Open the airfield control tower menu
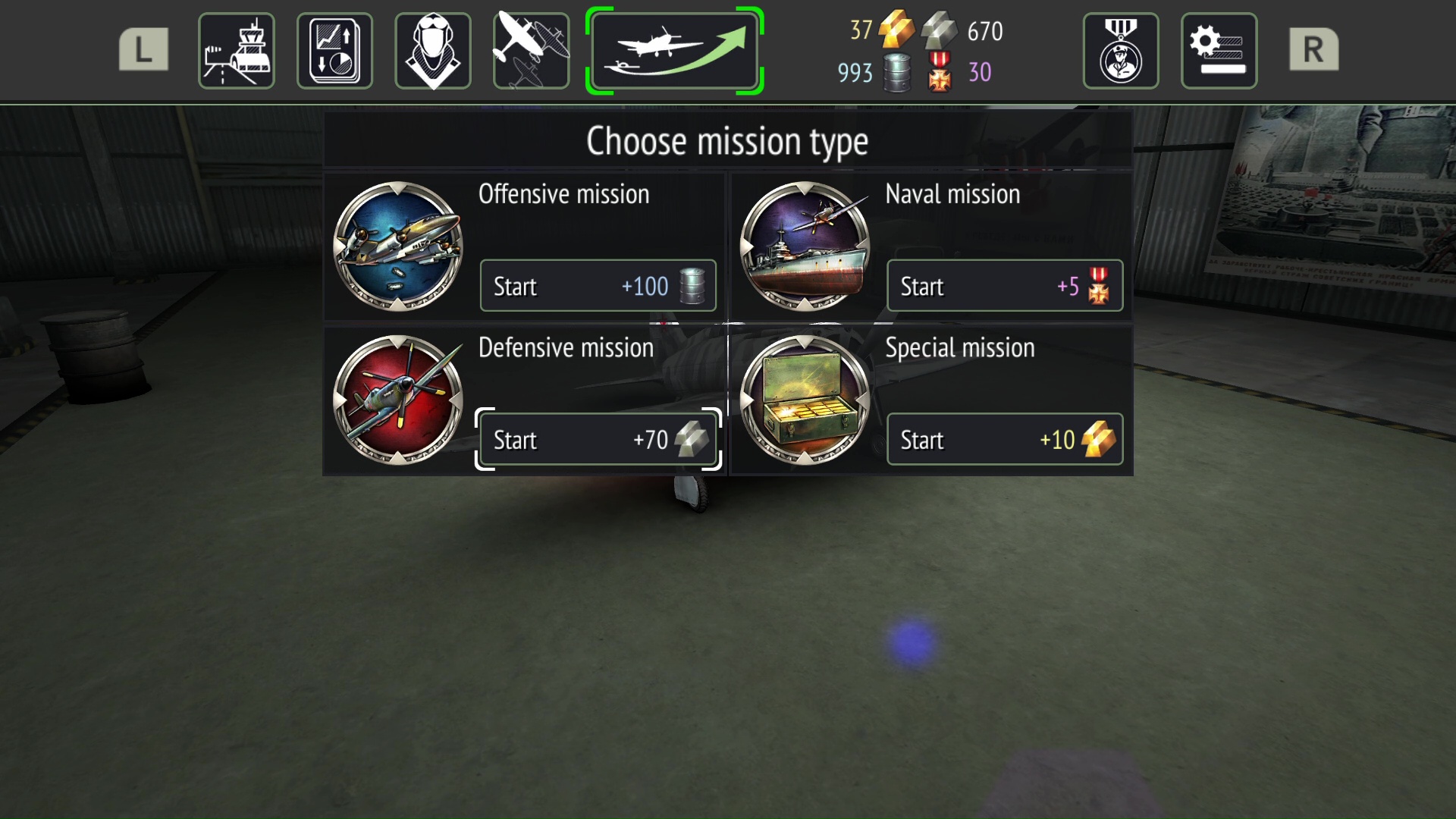The image size is (1456, 819). (x=236, y=51)
